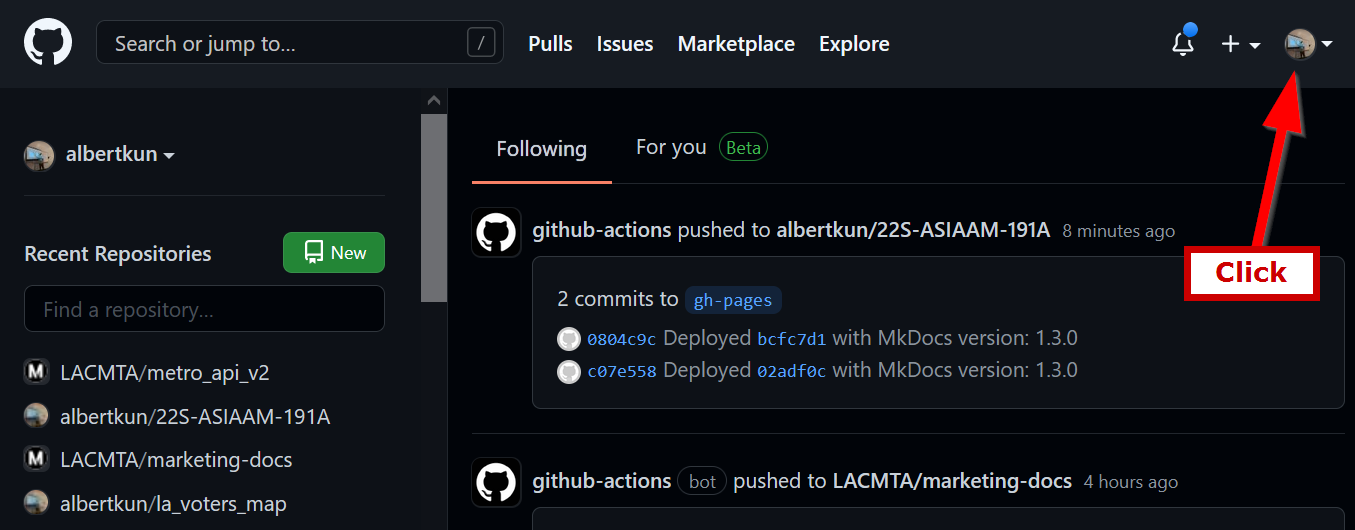Open LACMTA/metro_api_v2 repository
This screenshot has height=530, width=1355.
coord(164,373)
